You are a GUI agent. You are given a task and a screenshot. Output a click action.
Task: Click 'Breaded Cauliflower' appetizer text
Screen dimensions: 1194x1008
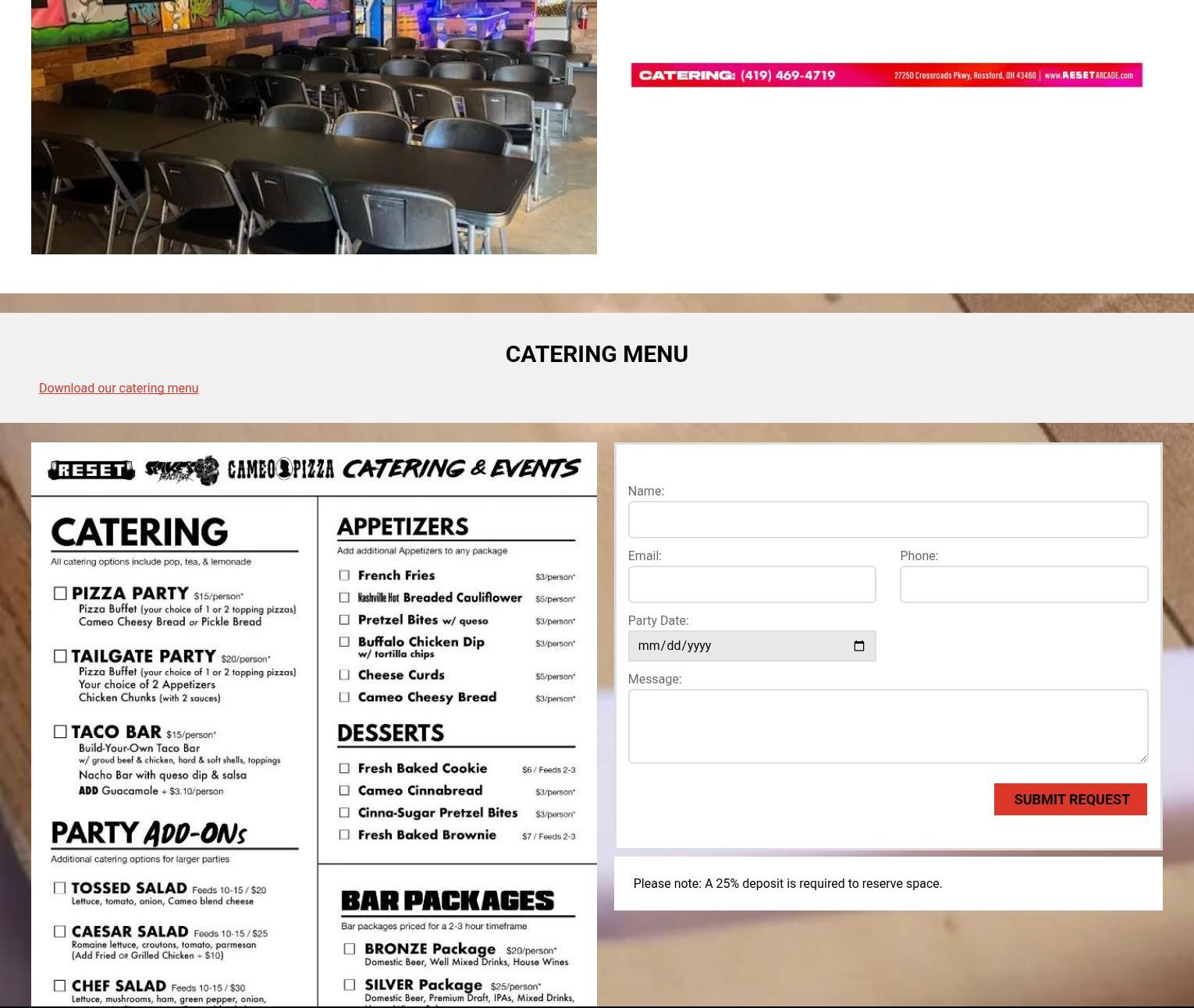coord(463,598)
